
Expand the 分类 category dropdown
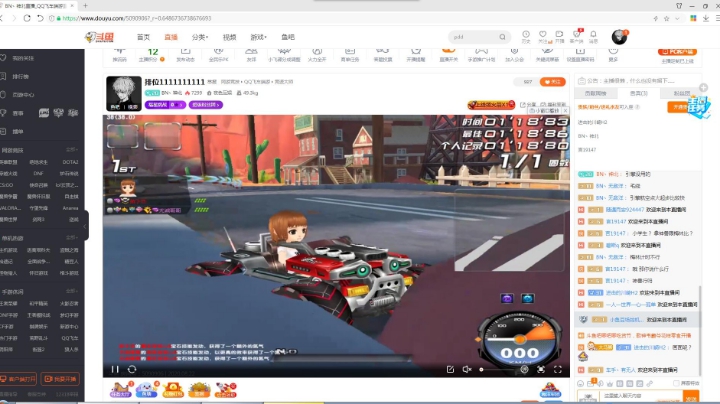coord(200,37)
